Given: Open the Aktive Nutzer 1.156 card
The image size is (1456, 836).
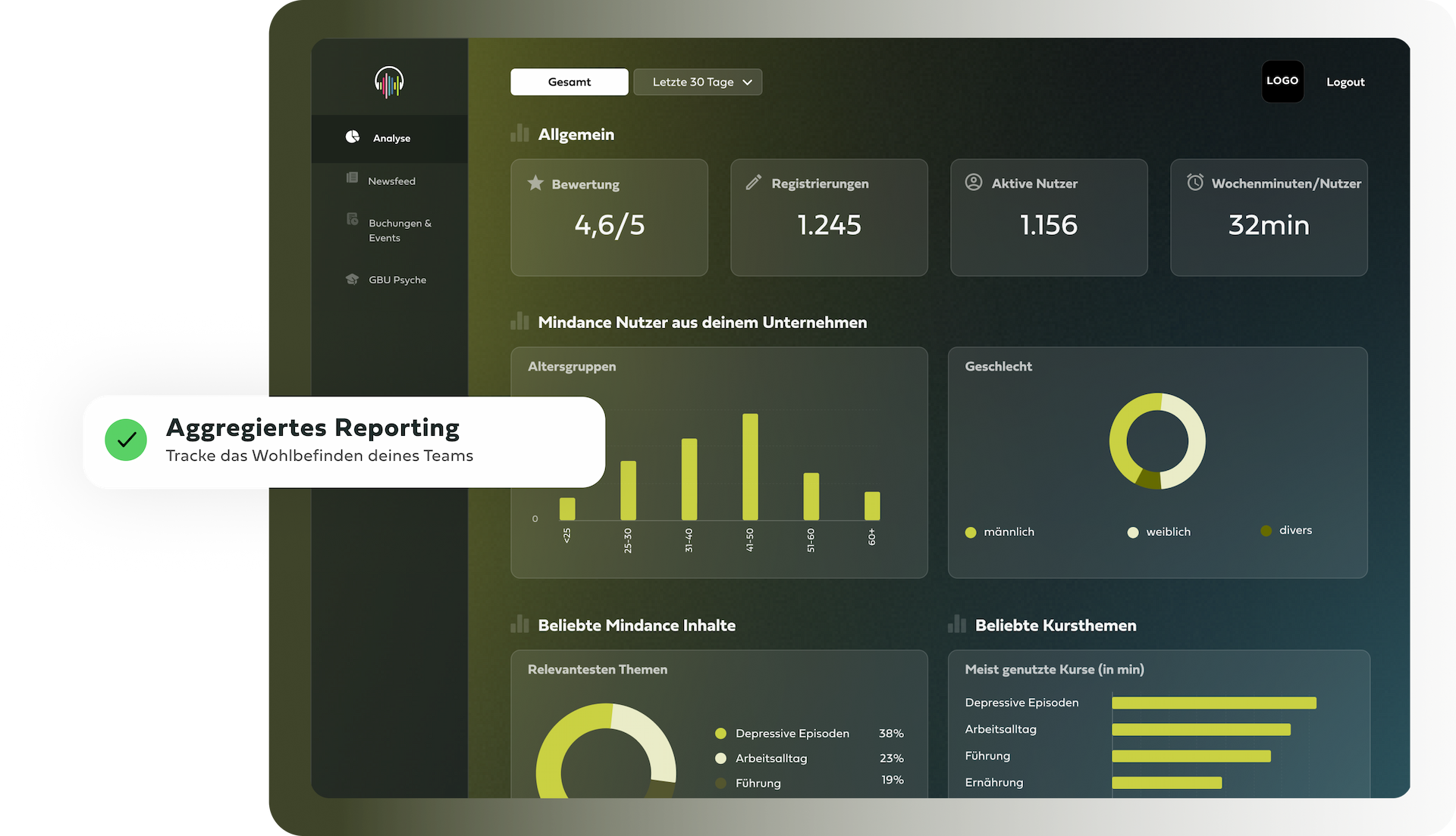Looking at the screenshot, I should tap(1049, 218).
